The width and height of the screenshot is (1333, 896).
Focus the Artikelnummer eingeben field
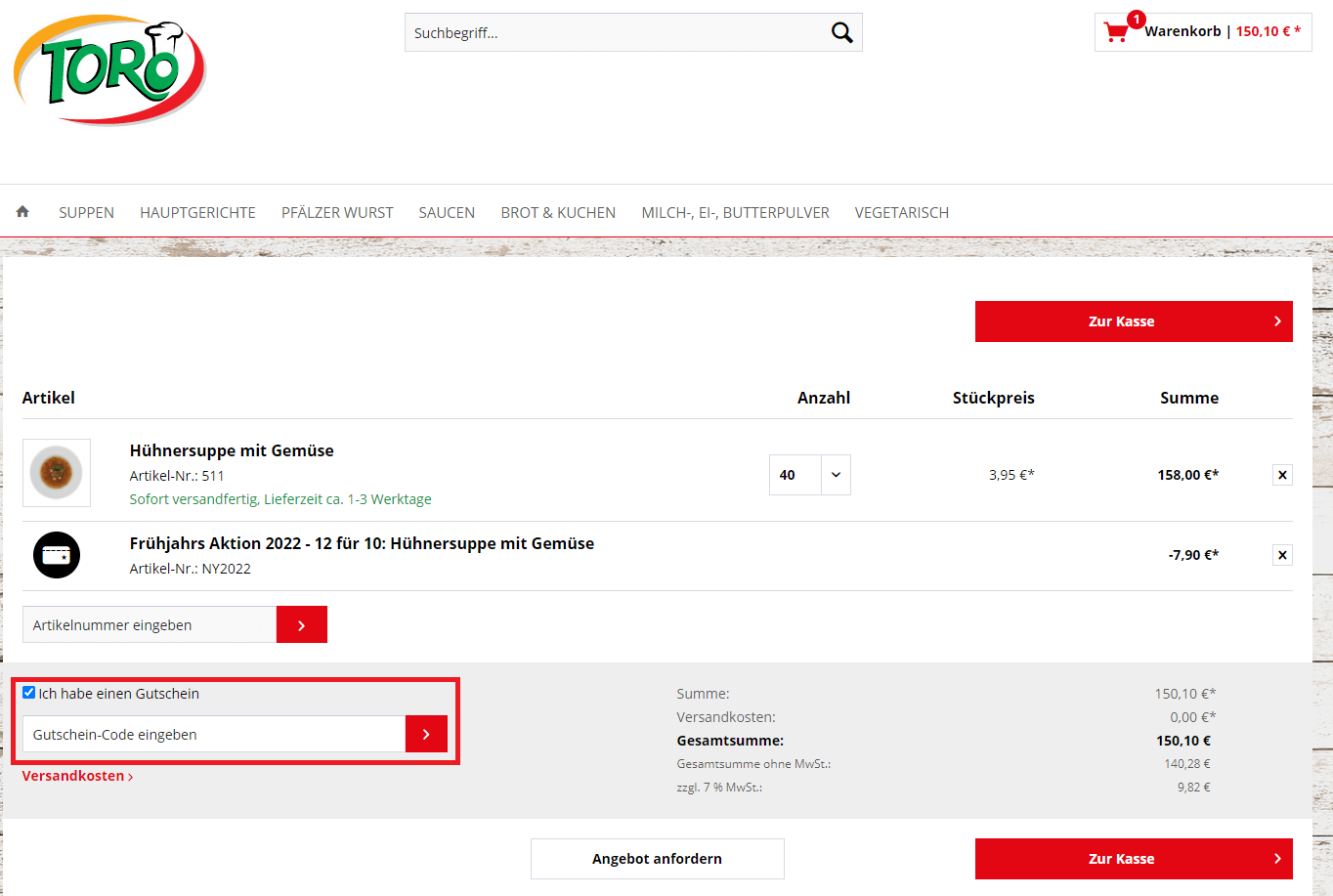point(150,624)
